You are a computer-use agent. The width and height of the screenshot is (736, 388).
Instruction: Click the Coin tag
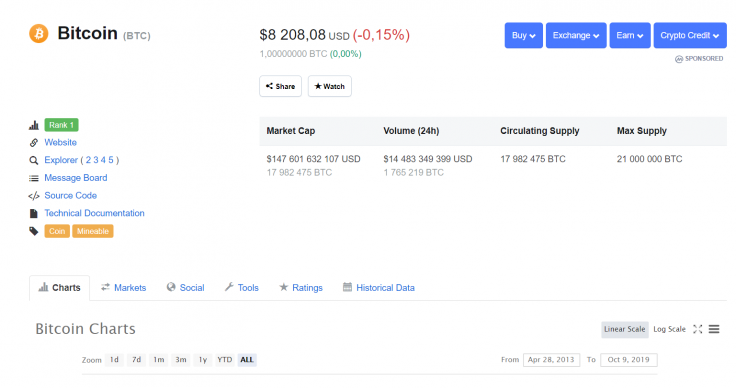point(57,231)
